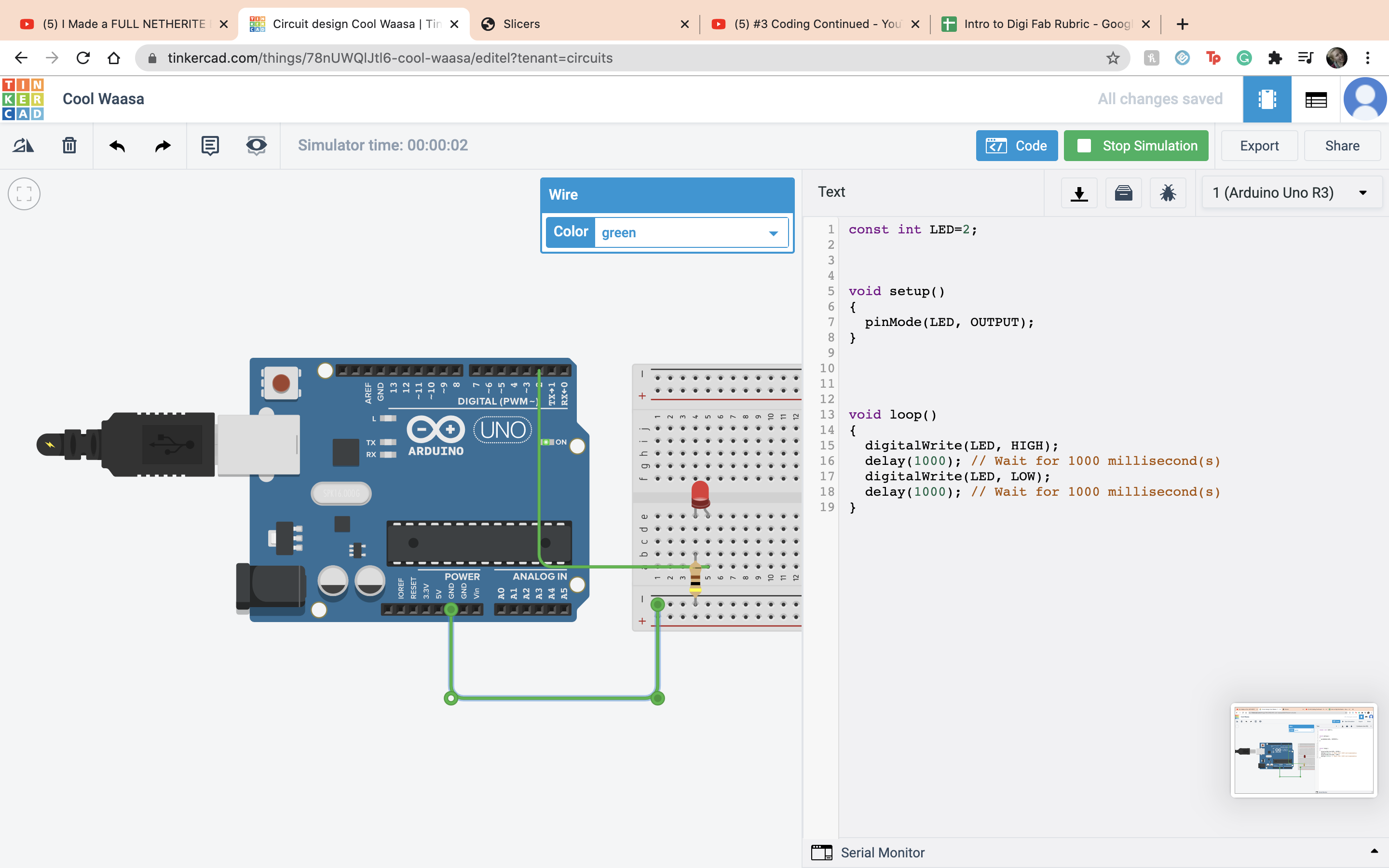Viewport: 1389px width, 868px height.
Task: Zoom to fit the circuit
Action: [x=24, y=194]
